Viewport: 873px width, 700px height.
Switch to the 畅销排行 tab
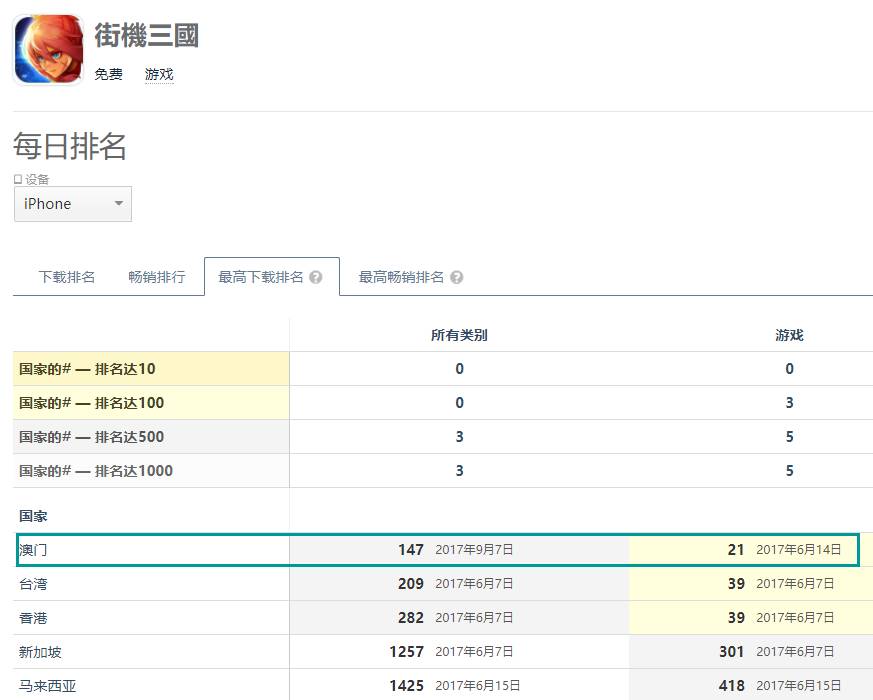click(156, 277)
